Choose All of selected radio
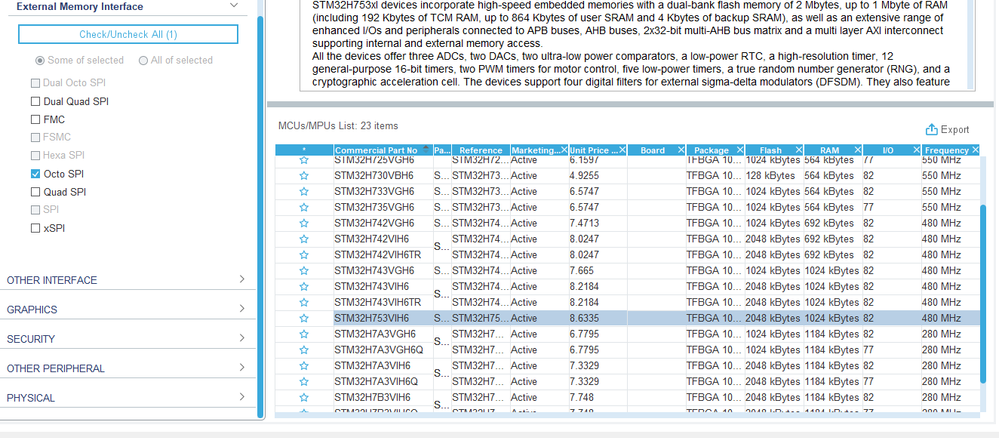This screenshot has height=438, width=999. pos(143,61)
